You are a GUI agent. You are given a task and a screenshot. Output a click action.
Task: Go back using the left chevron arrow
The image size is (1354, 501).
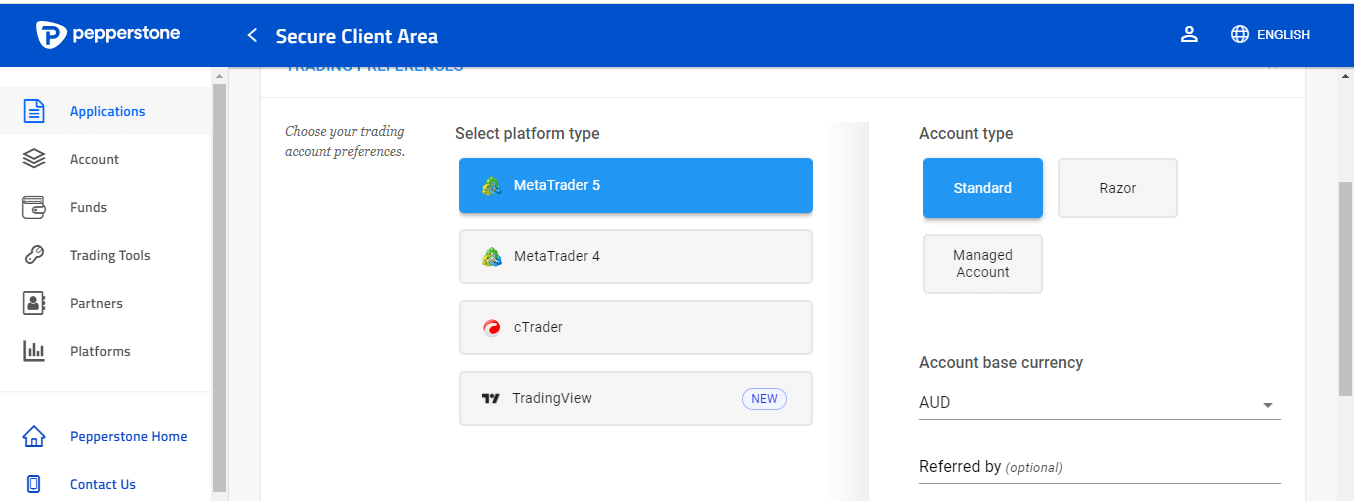[x=252, y=36]
